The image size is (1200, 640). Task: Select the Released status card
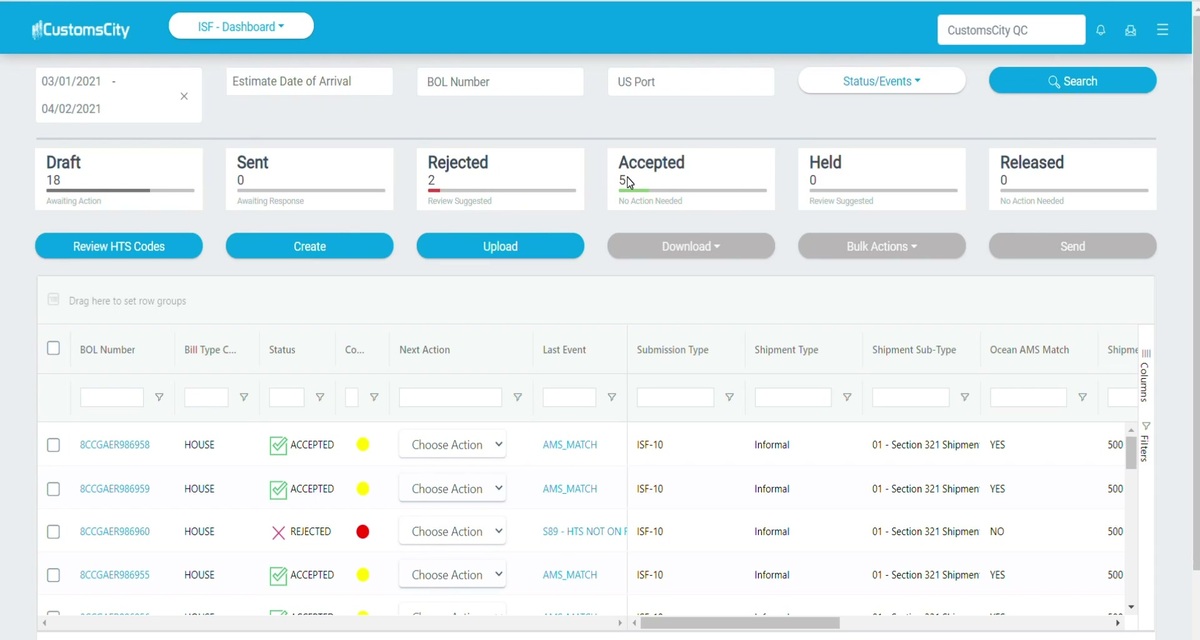[1073, 180]
